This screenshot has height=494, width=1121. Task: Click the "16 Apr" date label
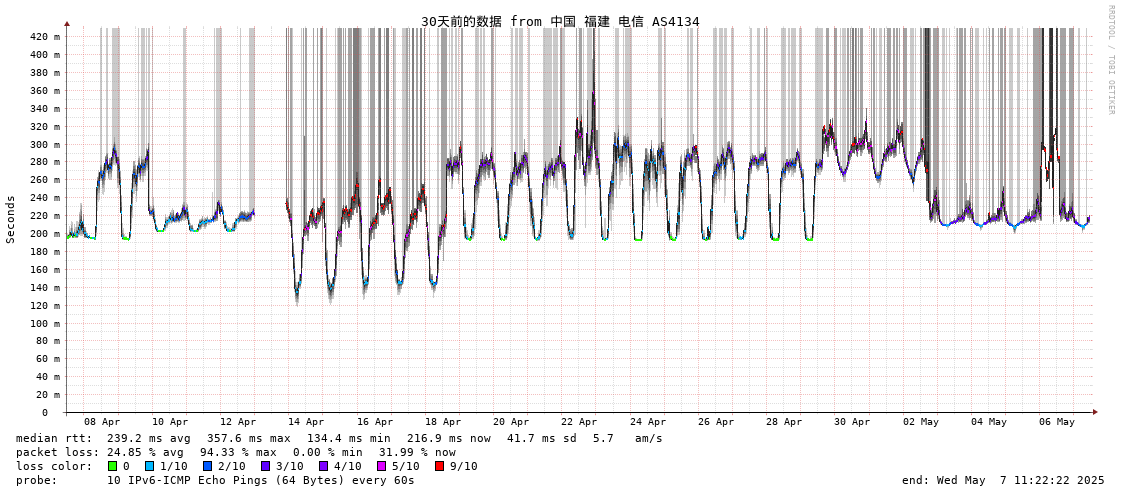pyautogui.click(x=375, y=422)
